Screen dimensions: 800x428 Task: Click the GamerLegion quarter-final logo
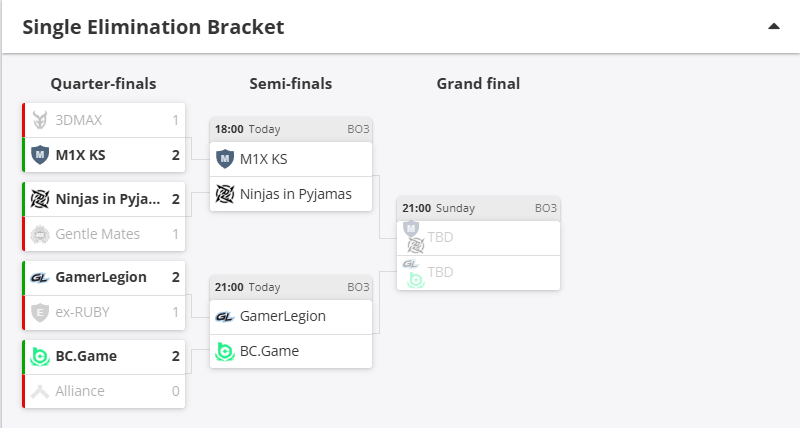[40, 277]
